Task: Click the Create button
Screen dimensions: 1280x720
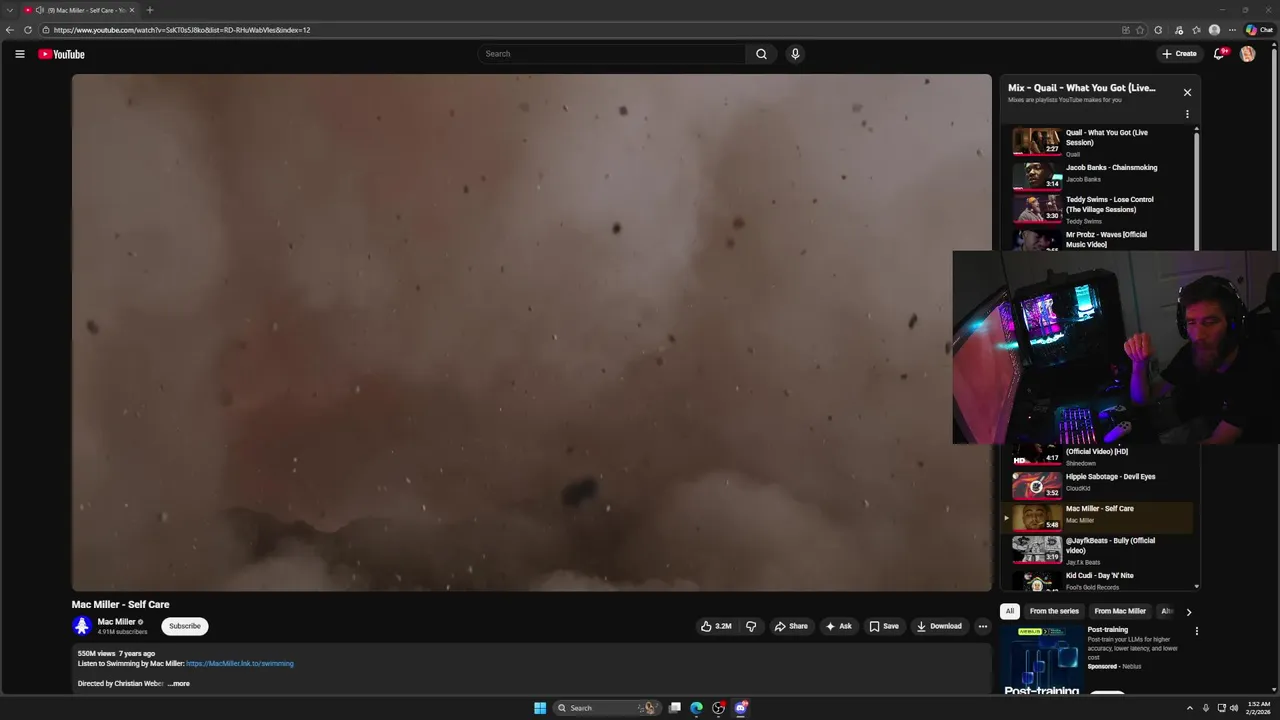Action: tap(1179, 54)
